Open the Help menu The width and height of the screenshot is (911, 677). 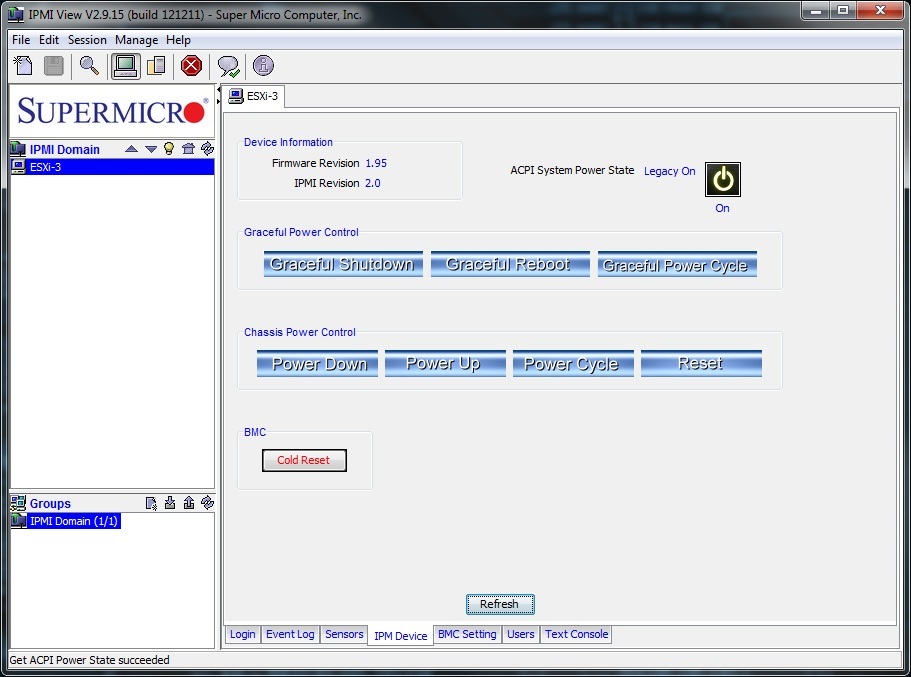pyautogui.click(x=178, y=40)
